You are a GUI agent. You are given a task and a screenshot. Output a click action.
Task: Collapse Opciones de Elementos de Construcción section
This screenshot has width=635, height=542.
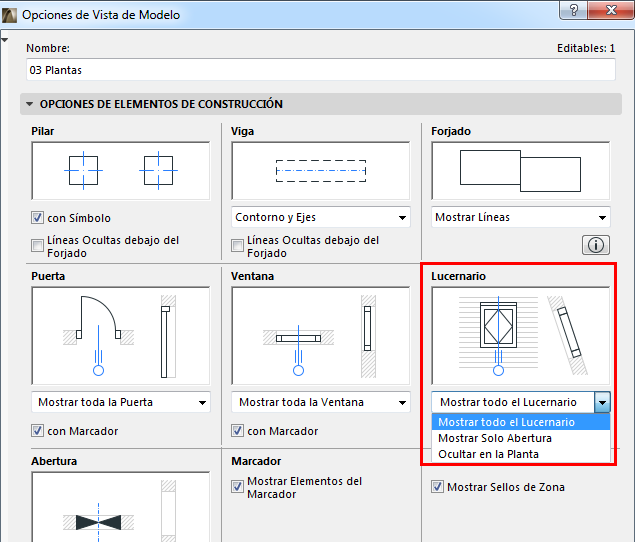coord(30,104)
